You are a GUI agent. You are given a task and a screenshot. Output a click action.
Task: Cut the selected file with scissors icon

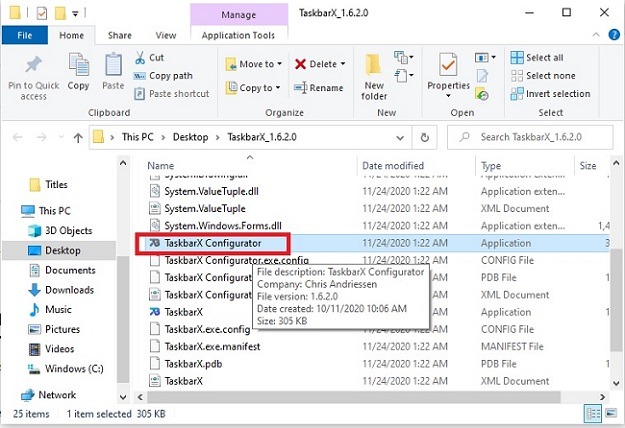pos(140,58)
